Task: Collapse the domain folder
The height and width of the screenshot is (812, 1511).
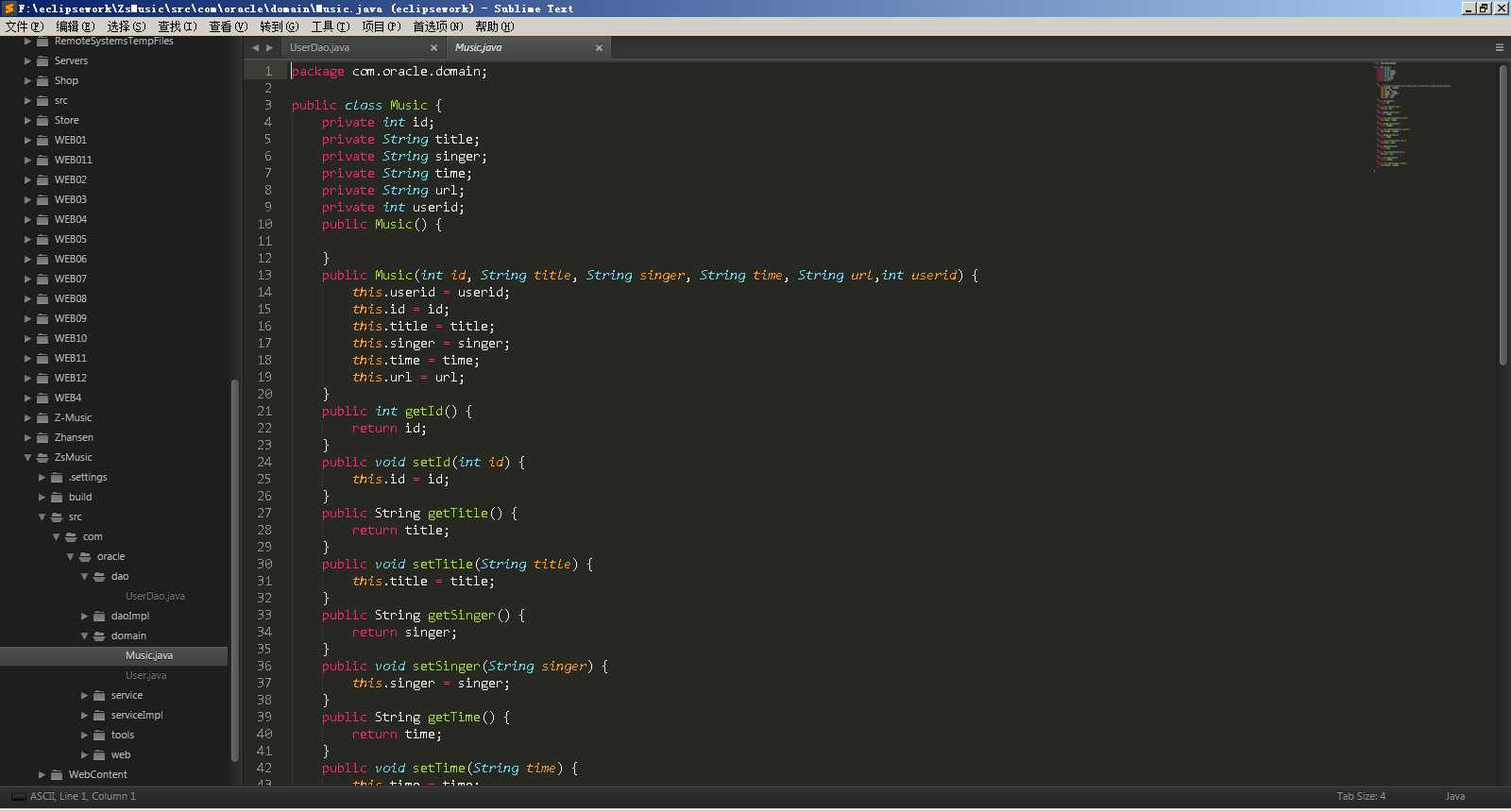Action: click(x=85, y=635)
